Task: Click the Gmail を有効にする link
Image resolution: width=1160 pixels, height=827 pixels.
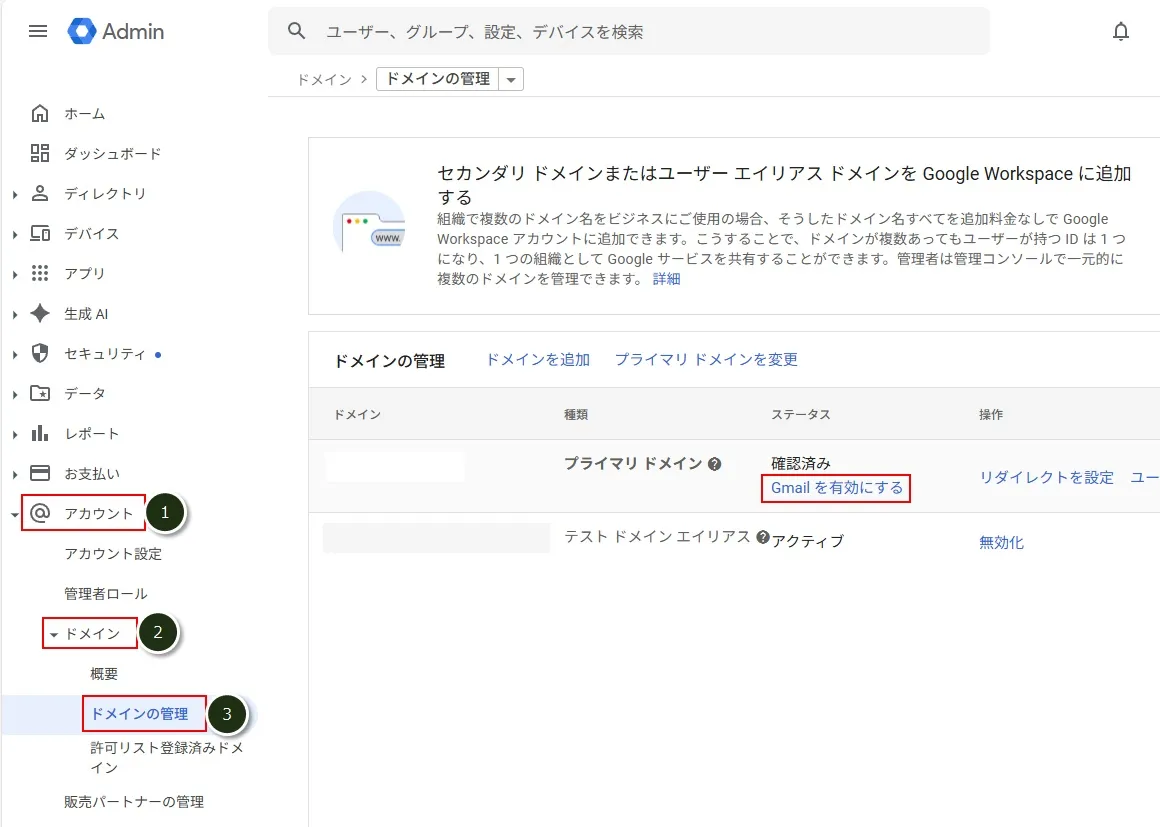Action: coord(836,488)
